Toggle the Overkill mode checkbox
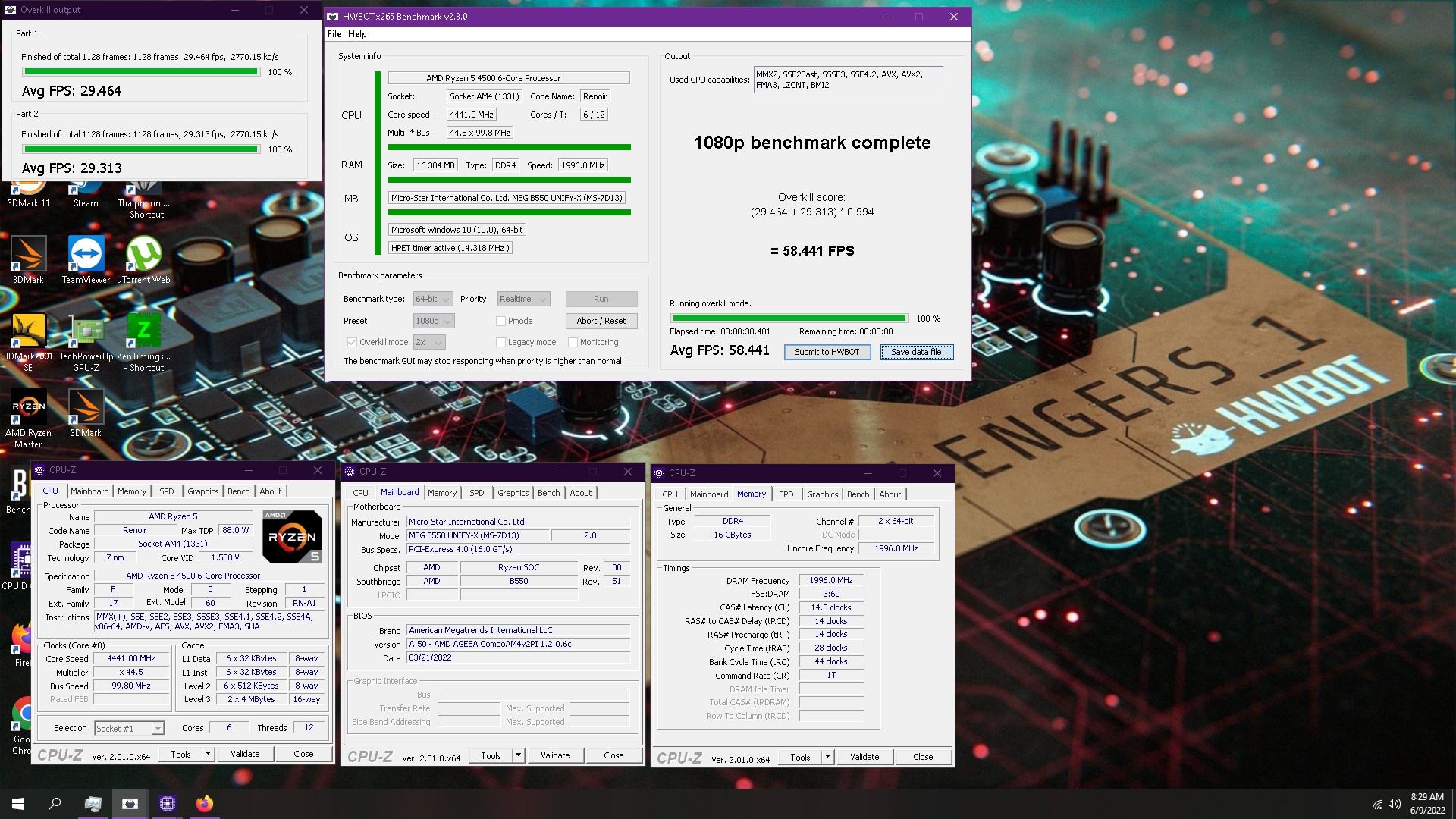The height and width of the screenshot is (819, 1456). tap(352, 342)
